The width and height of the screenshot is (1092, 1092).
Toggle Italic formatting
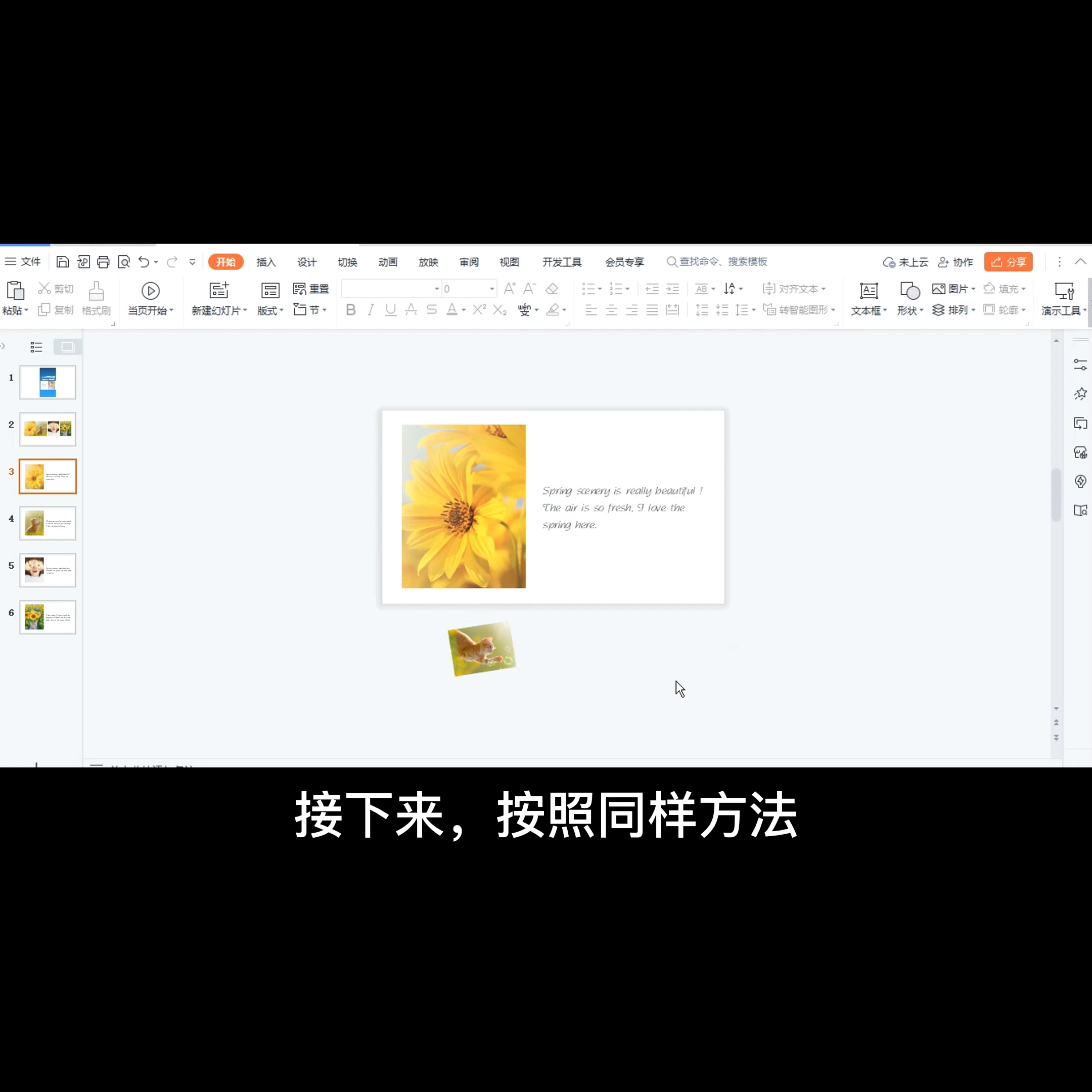tap(371, 310)
